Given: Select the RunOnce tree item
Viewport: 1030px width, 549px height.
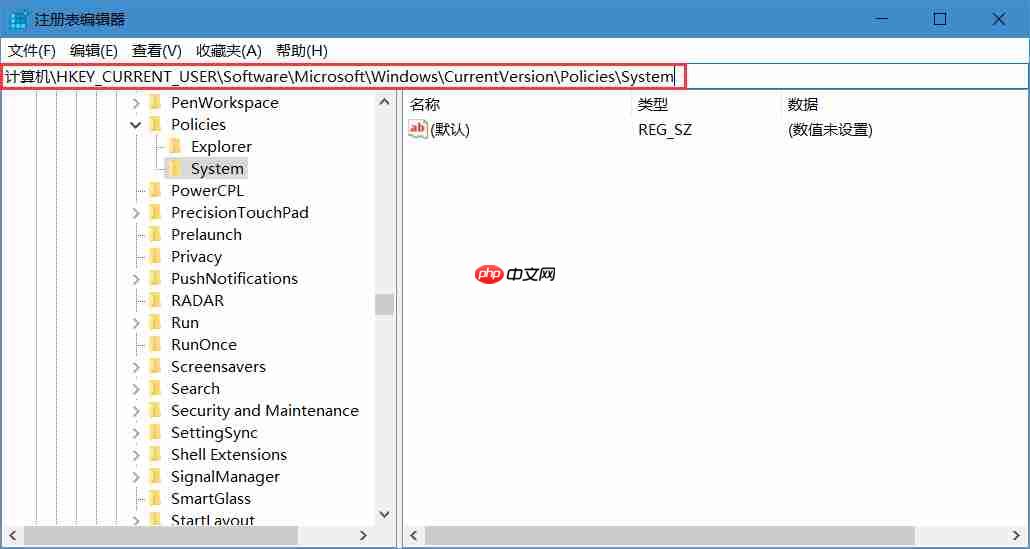Looking at the screenshot, I should click(204, 345).
